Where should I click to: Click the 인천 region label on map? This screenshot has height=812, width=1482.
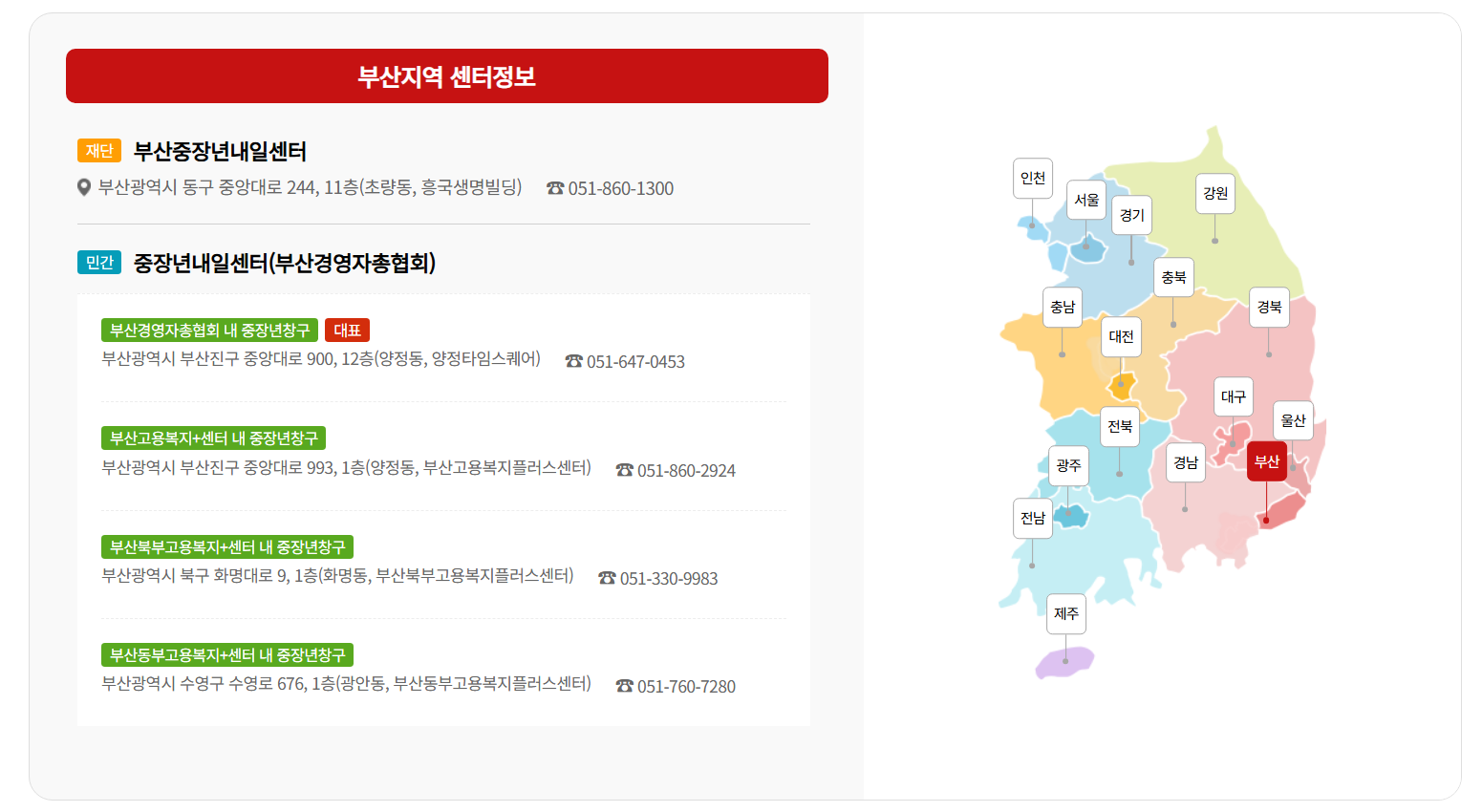click(1033, 179)
